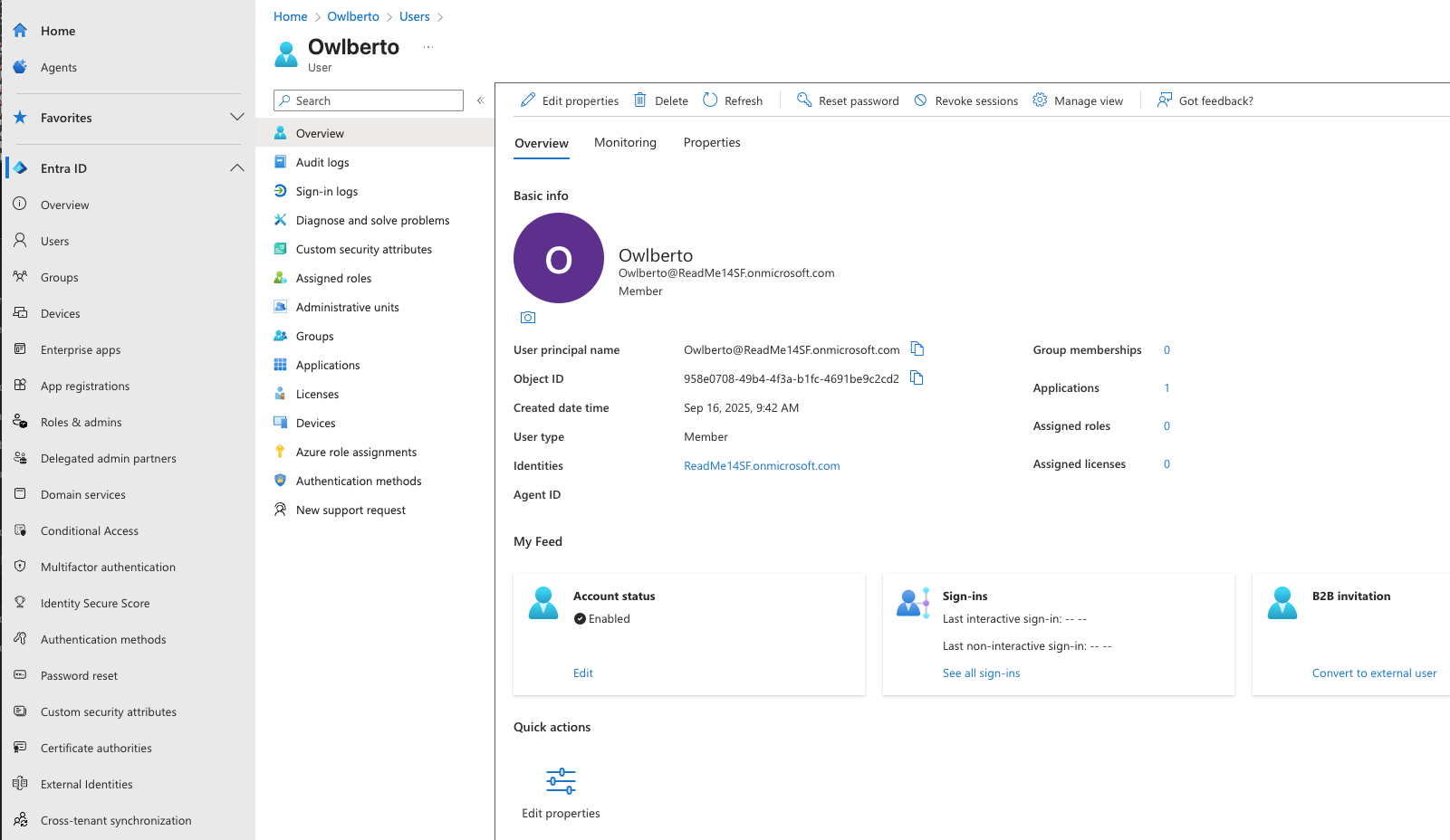Click Refresh in the toolbar

click(x=733, y=100)
